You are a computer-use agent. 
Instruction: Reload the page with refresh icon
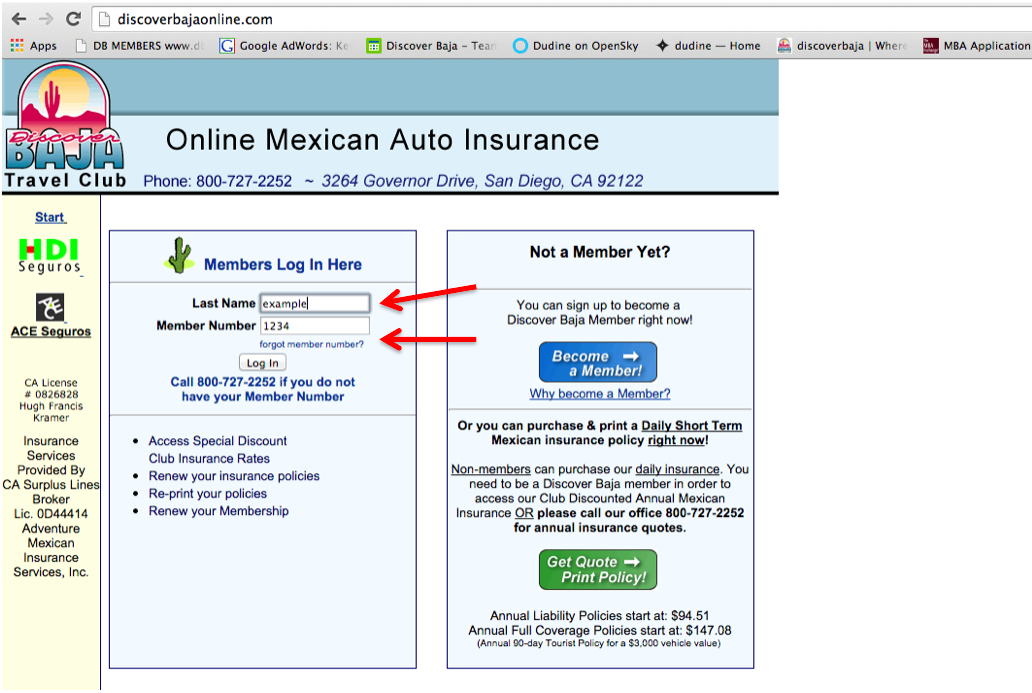[x=73, y=19]
